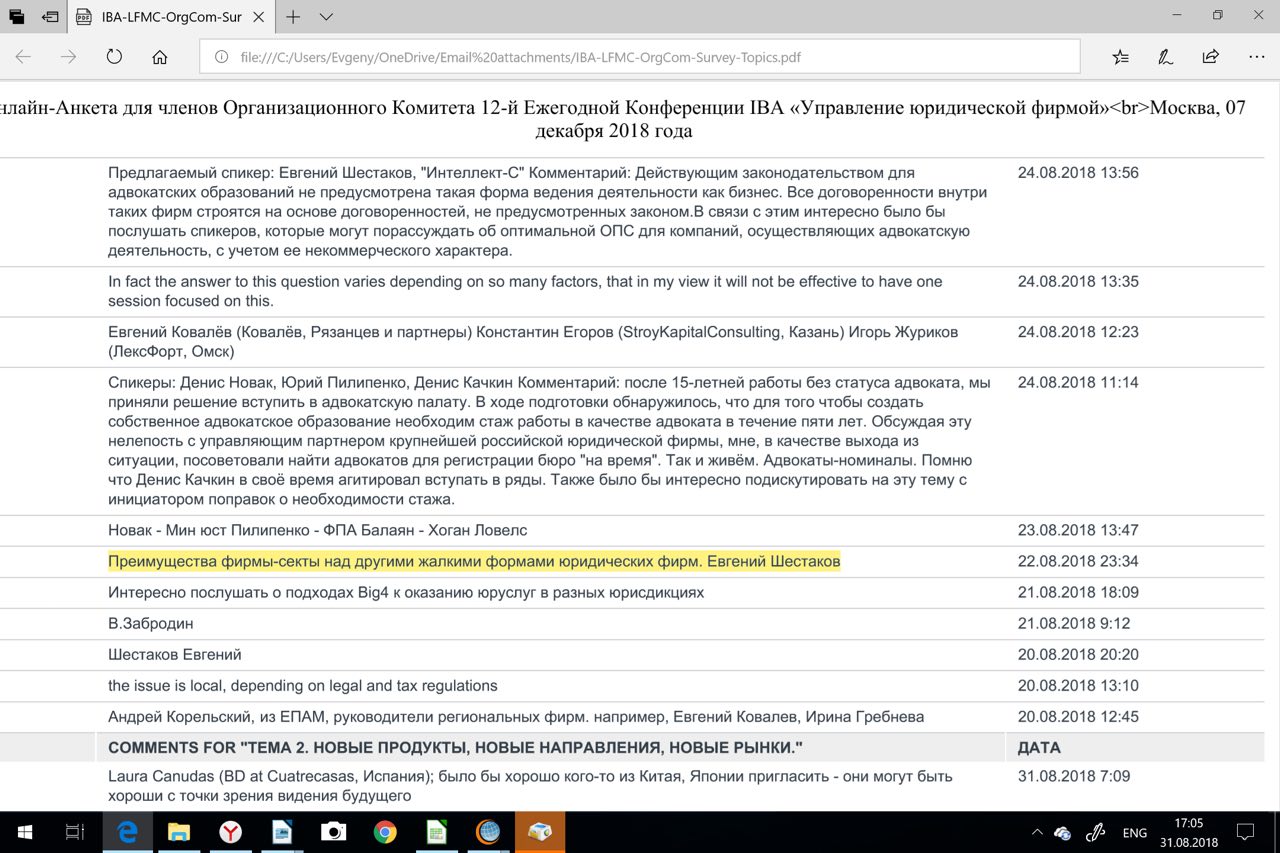
Task: Select the comment "В.Забродин"
Action: [x=151, y=623]
